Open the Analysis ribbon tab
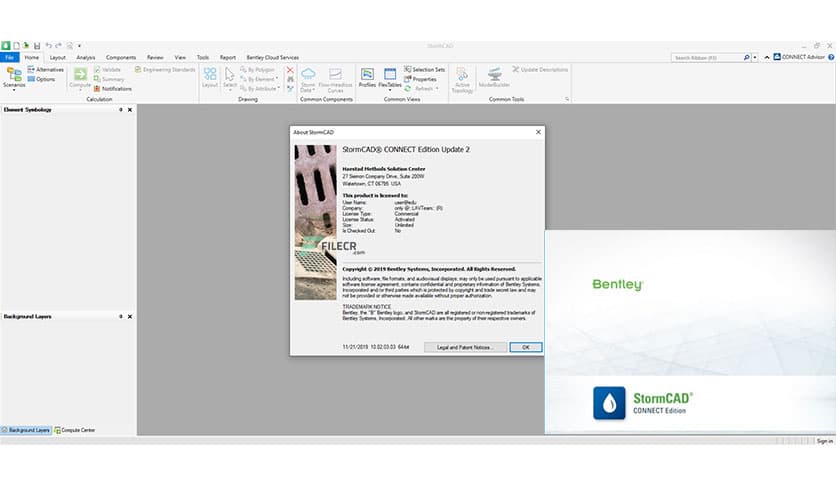Image resolution: width=836 pixels, height=484 pixels. click(x=86, y=58)
